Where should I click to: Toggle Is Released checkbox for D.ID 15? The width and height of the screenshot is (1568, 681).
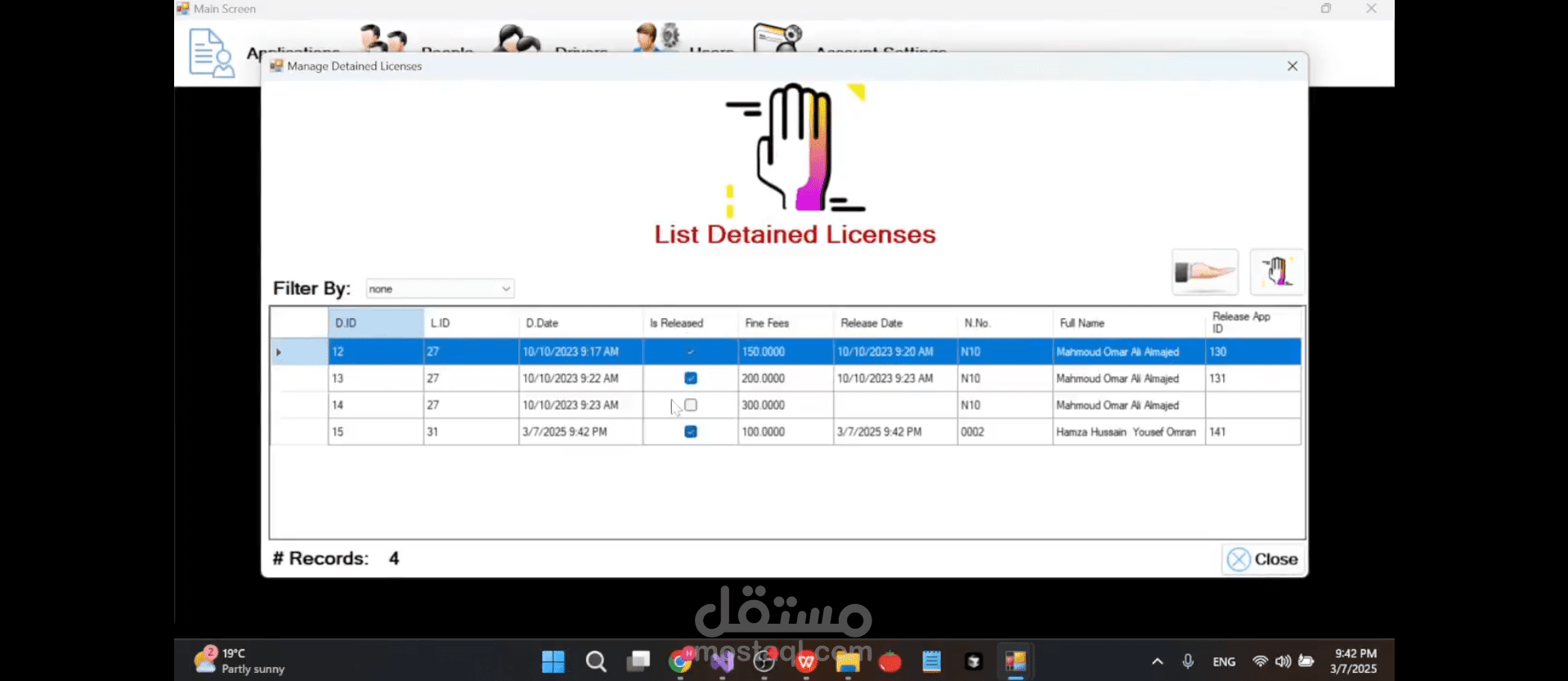[x=691, y=432]
